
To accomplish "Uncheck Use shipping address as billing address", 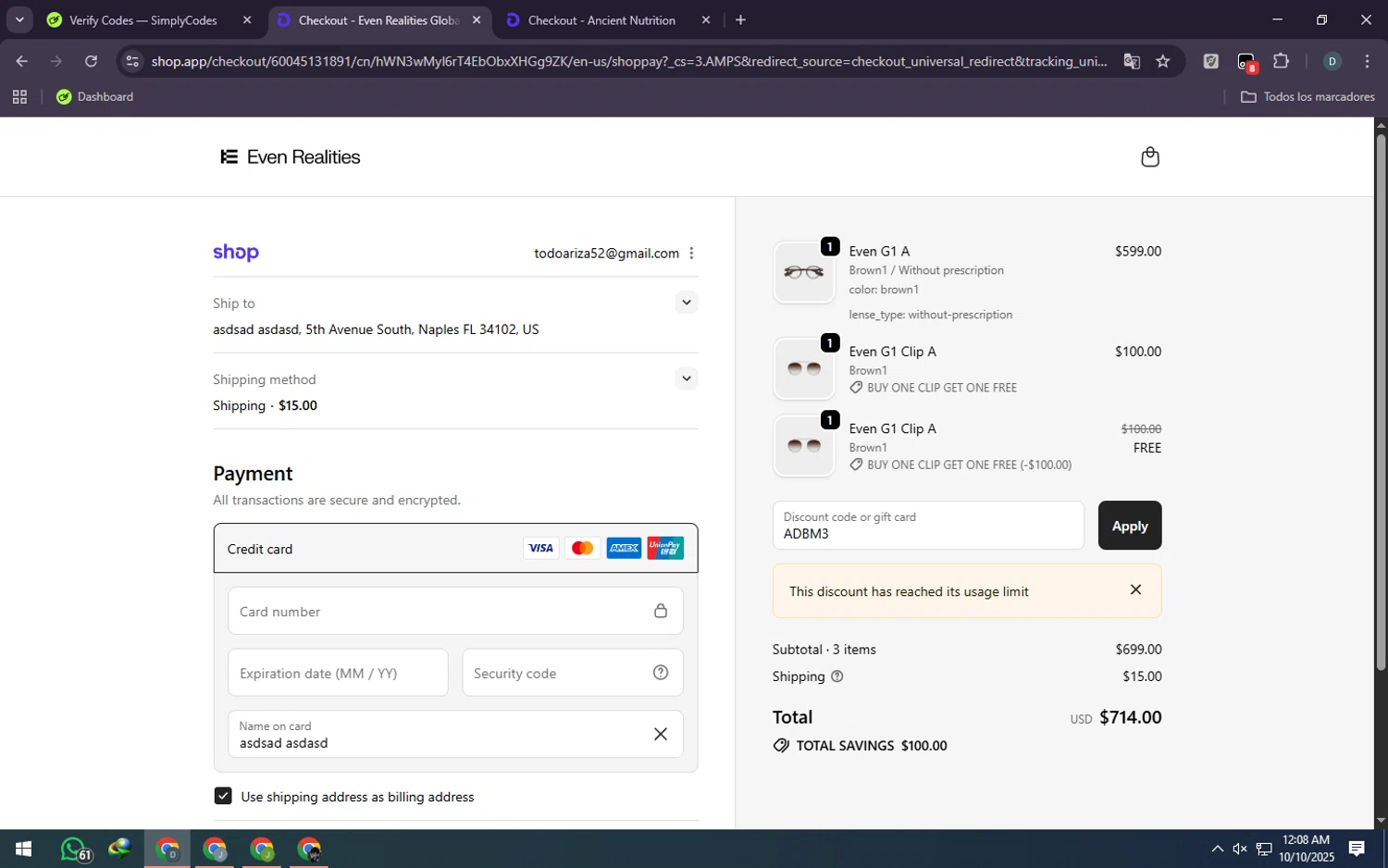I will point(223,796).
